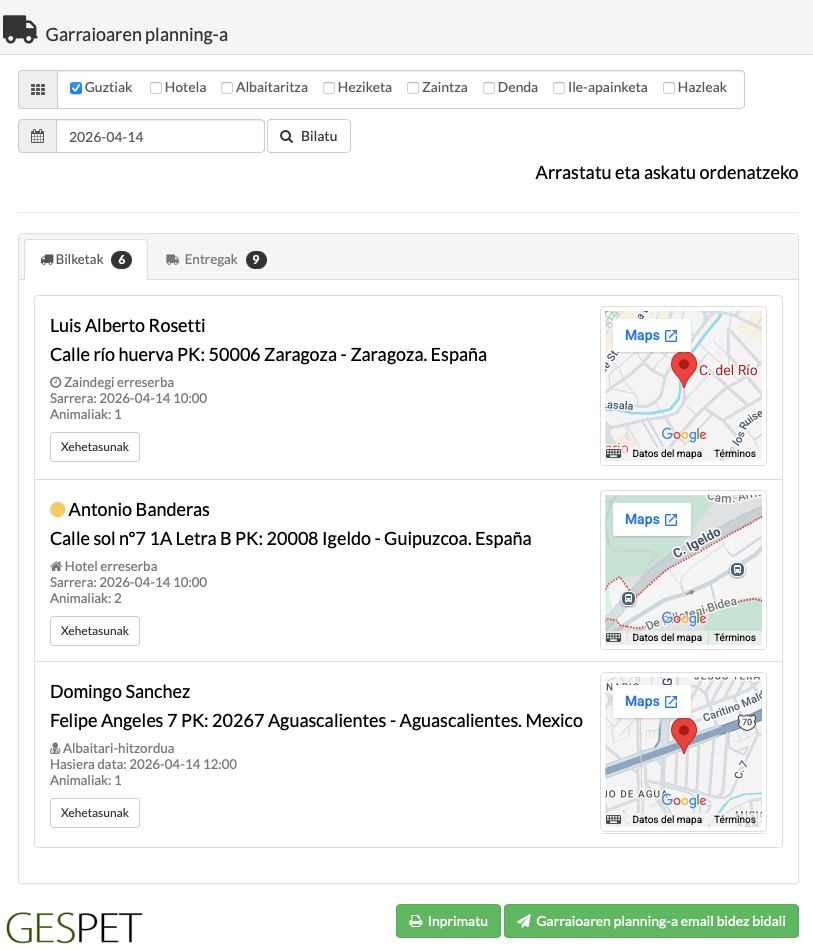Enable the Hotela filter checkbox
The image size is (813, 951).
156,88
